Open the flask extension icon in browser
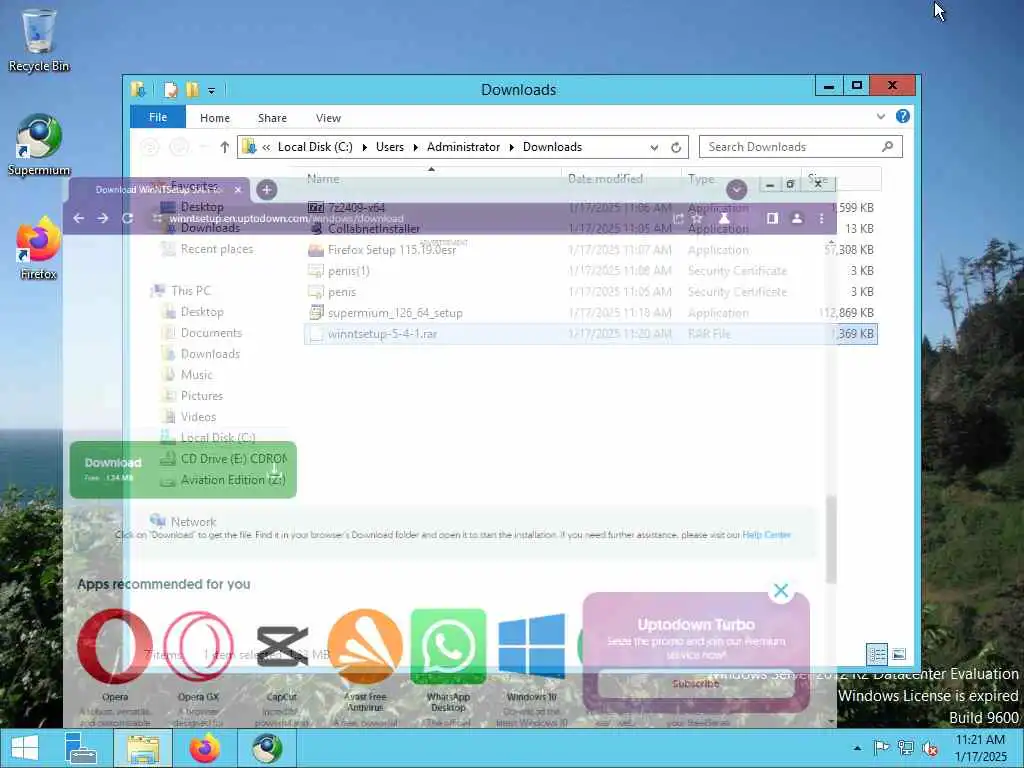This screenshot has width=1024, height=768. tap(724, 218)
